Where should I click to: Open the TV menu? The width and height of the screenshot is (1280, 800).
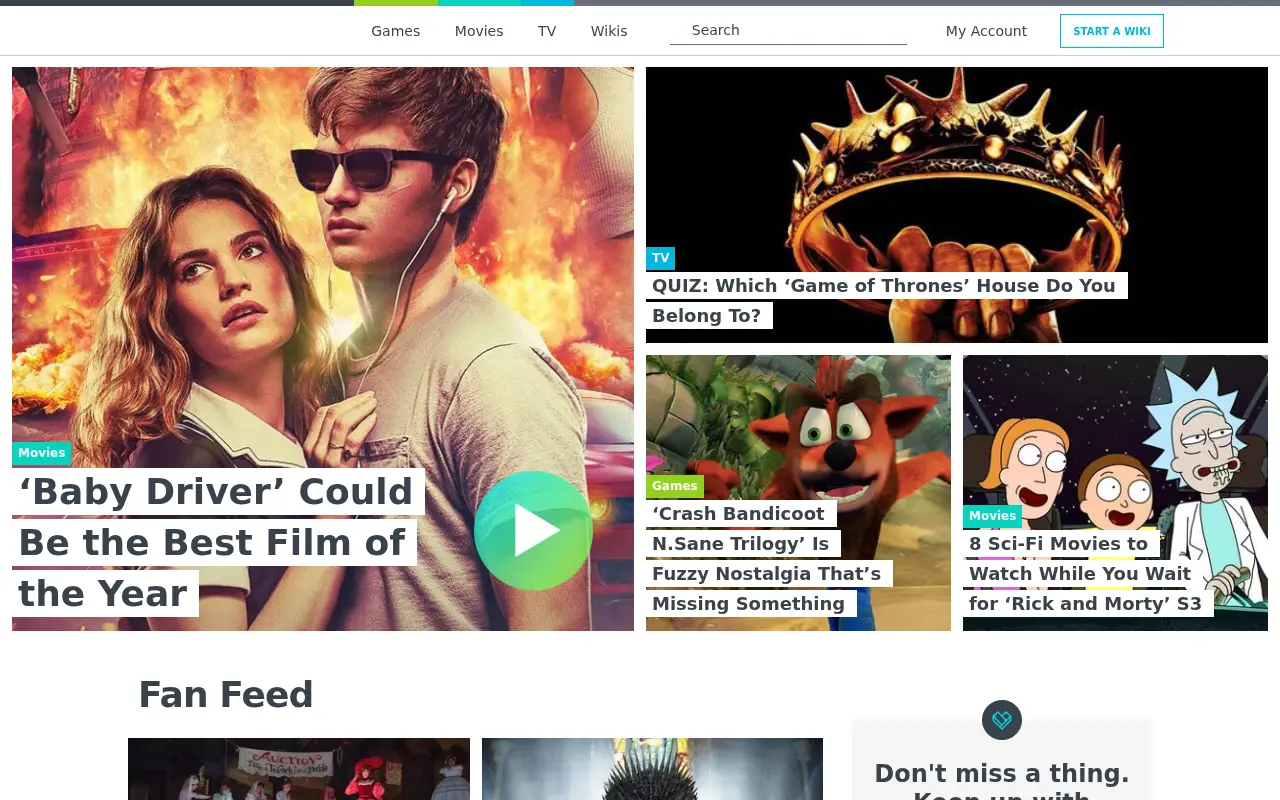click(547, 31)
